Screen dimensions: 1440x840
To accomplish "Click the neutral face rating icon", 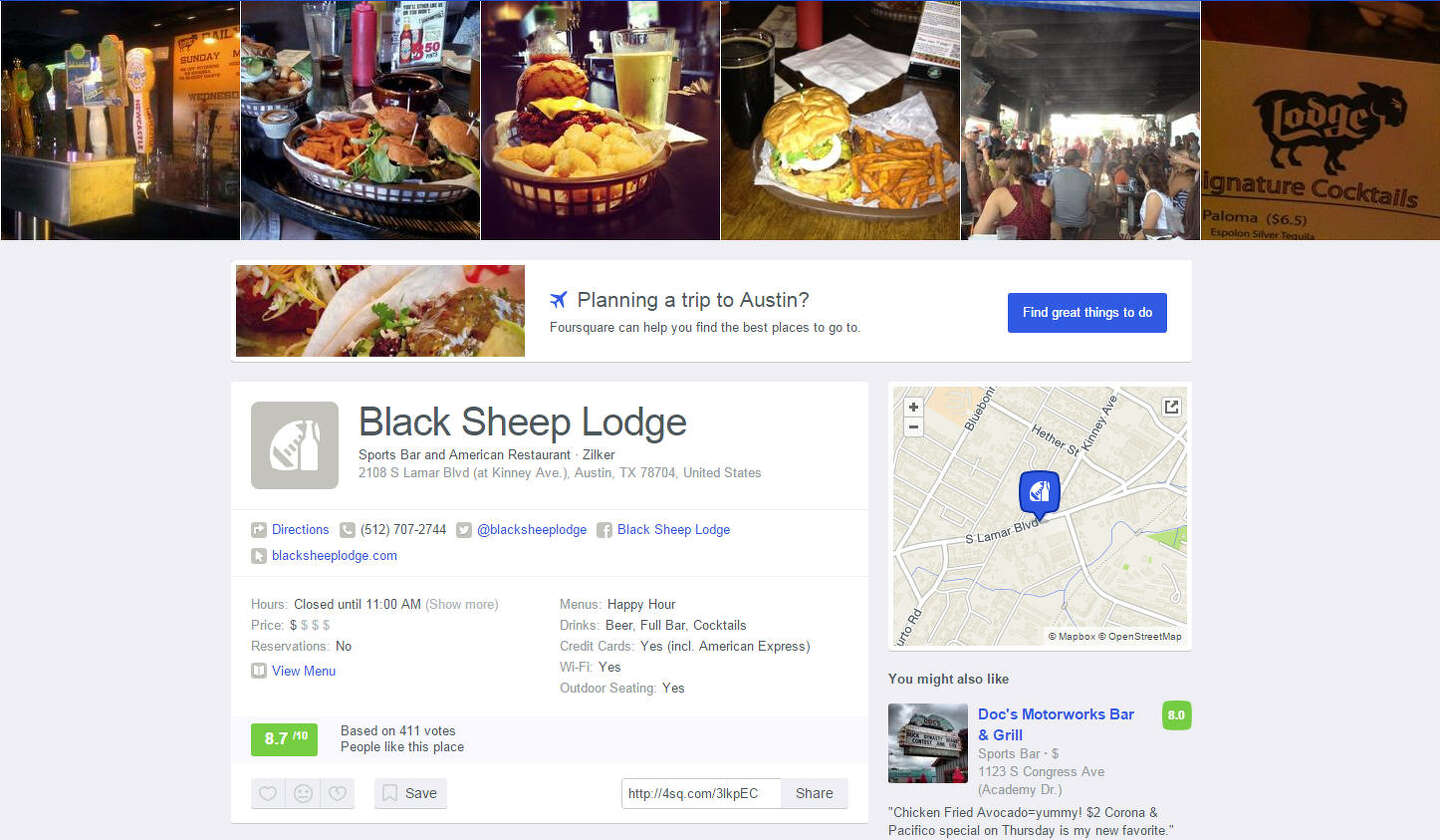I will coord(303,793).
